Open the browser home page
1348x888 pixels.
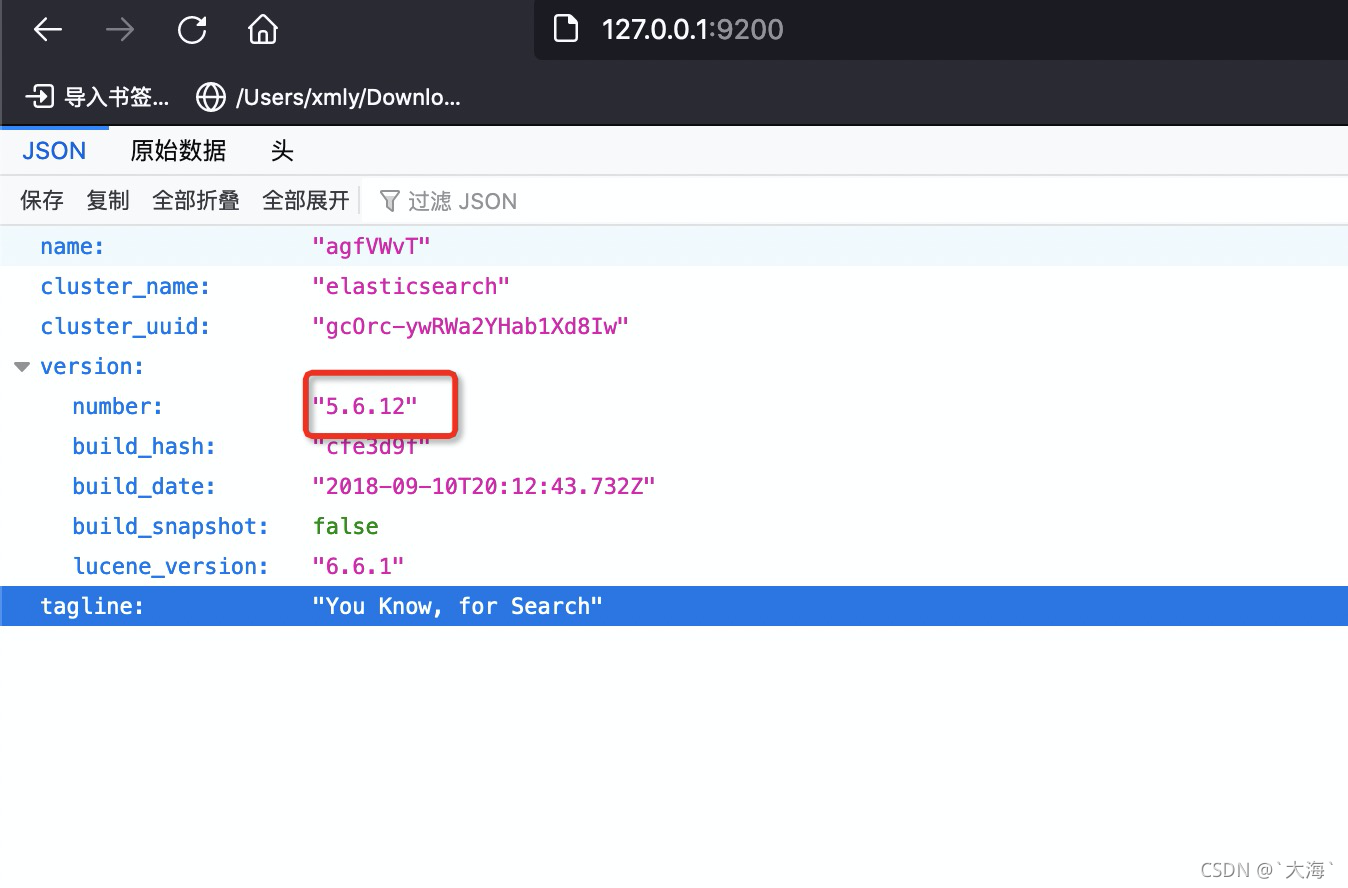coord(262,30)
